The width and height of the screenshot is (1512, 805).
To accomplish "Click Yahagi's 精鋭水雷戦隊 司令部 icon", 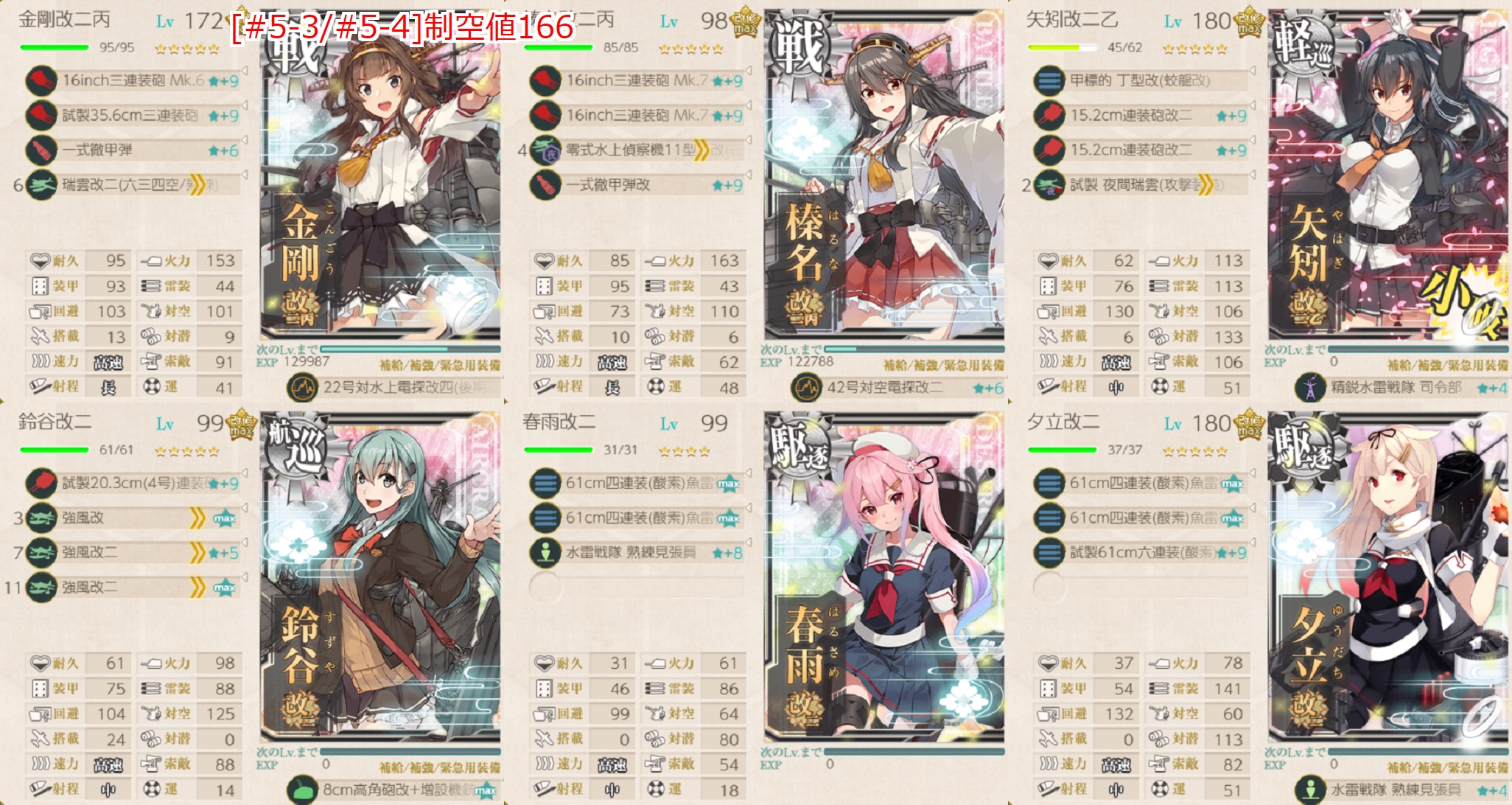I will pos(1310,387).
